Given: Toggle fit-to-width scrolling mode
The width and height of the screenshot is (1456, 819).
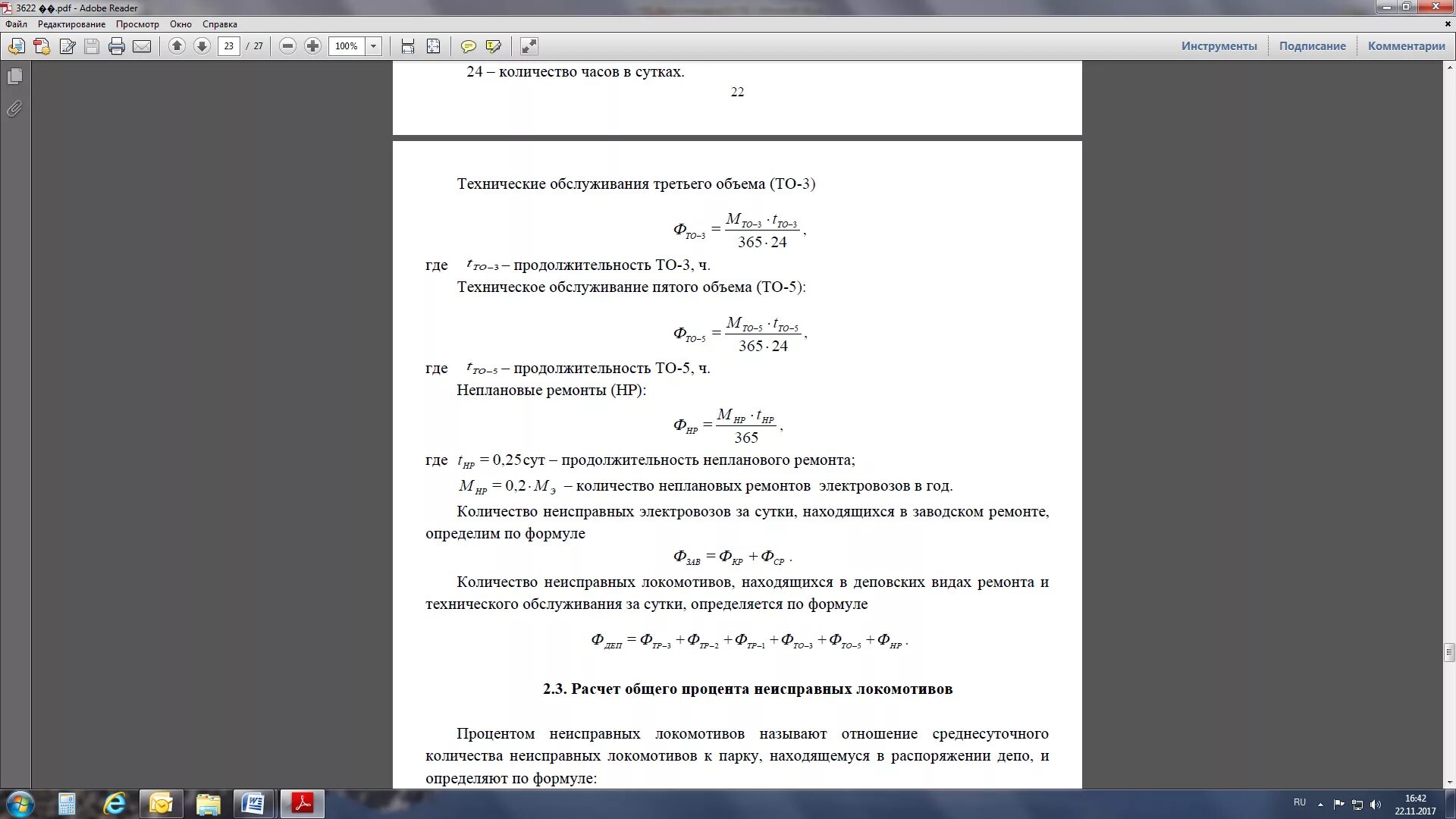Looking at the screenshot, I should 408,46.
